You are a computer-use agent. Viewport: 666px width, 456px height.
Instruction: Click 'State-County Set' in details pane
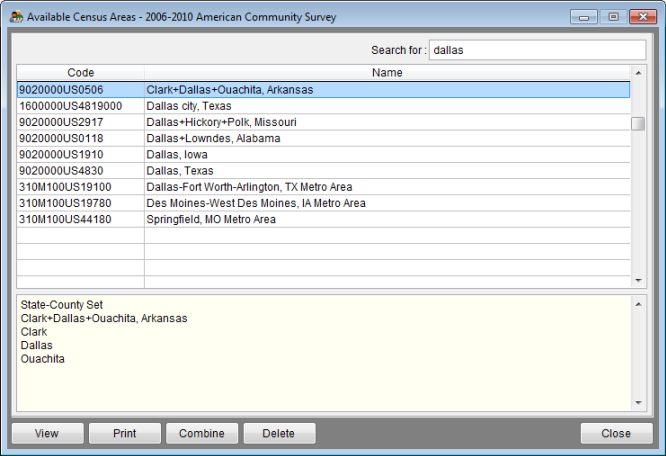[x=62, y=305]
